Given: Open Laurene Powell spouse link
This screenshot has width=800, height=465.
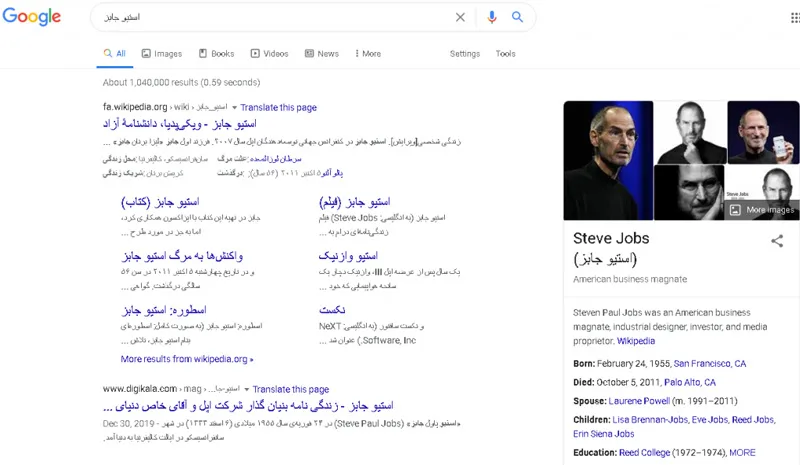Looking at the screenshot, I should [x=639, y=401].
